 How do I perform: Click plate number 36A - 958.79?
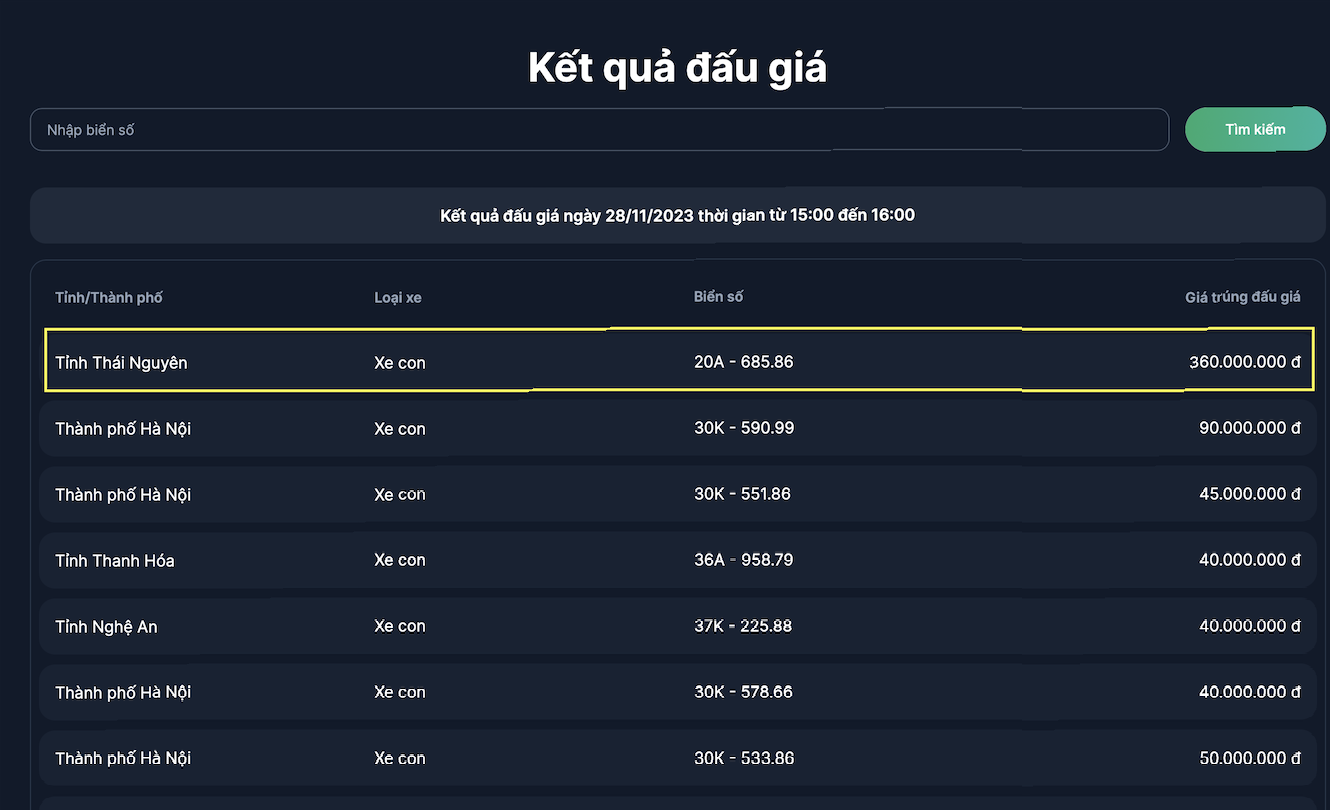(743, 560)
